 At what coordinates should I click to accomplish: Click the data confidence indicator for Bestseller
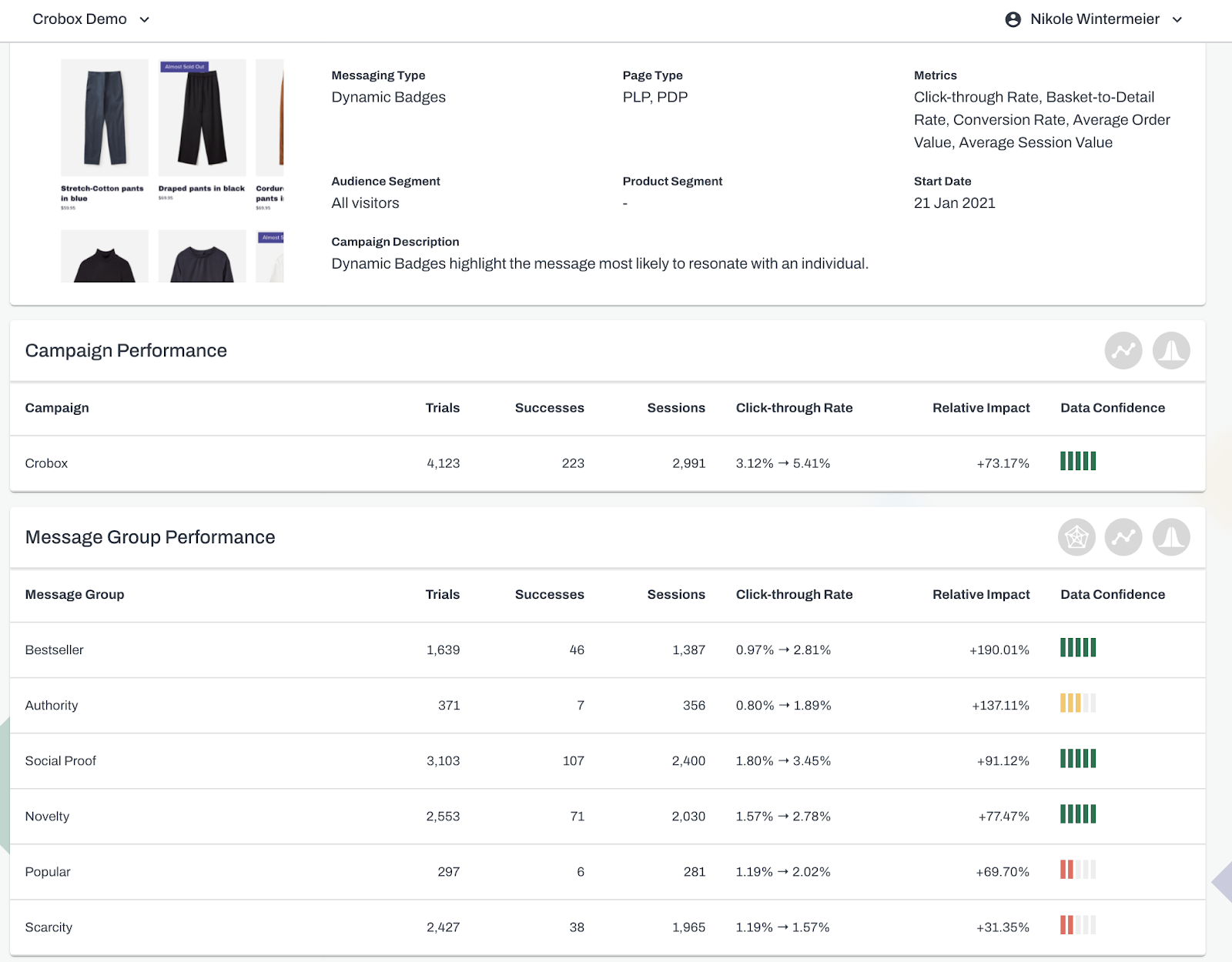(1077, 649)
